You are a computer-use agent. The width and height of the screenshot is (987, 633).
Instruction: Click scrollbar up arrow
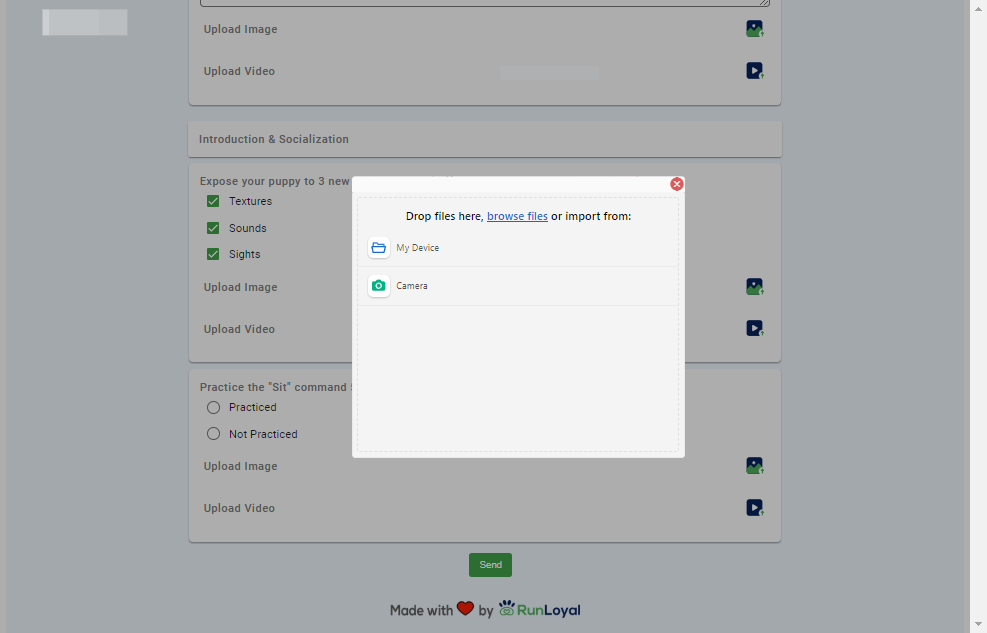(978, 8)
